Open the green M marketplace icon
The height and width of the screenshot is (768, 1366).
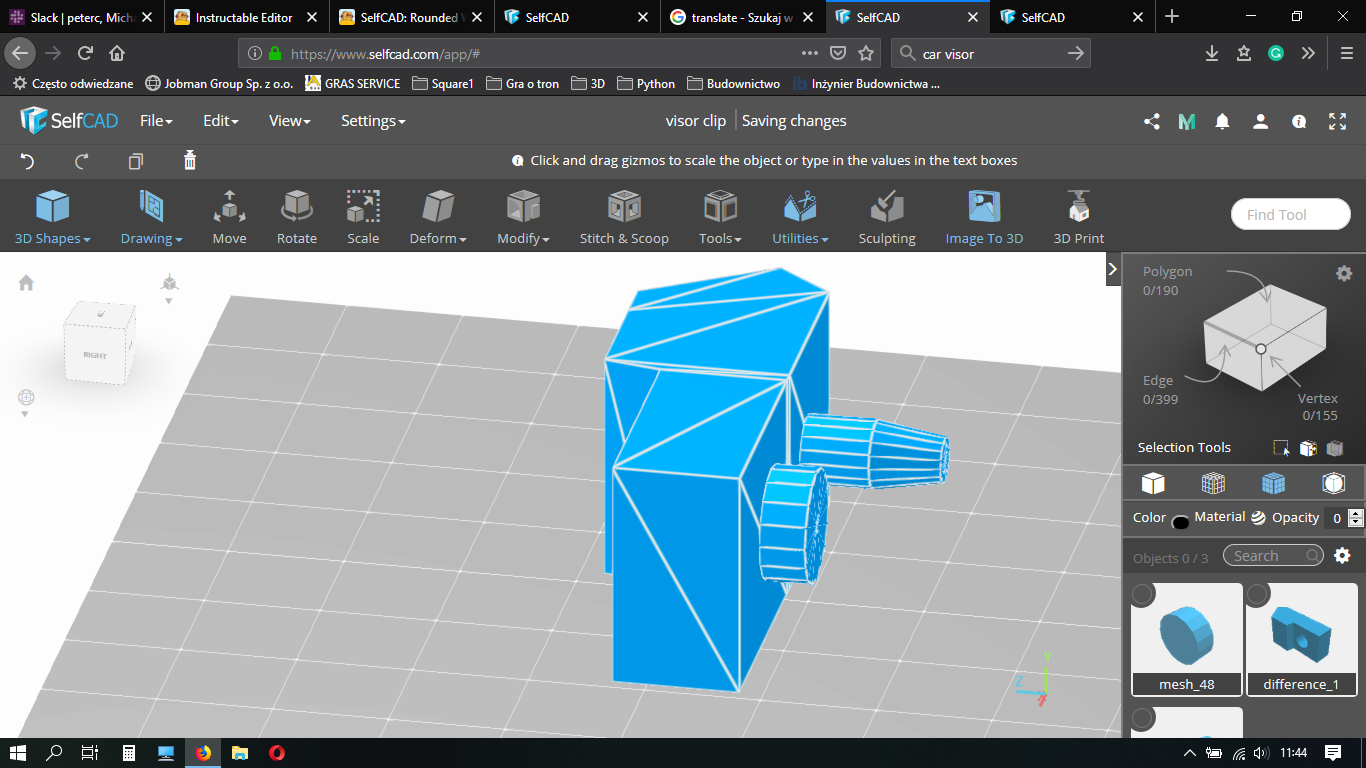[1187, 121]
